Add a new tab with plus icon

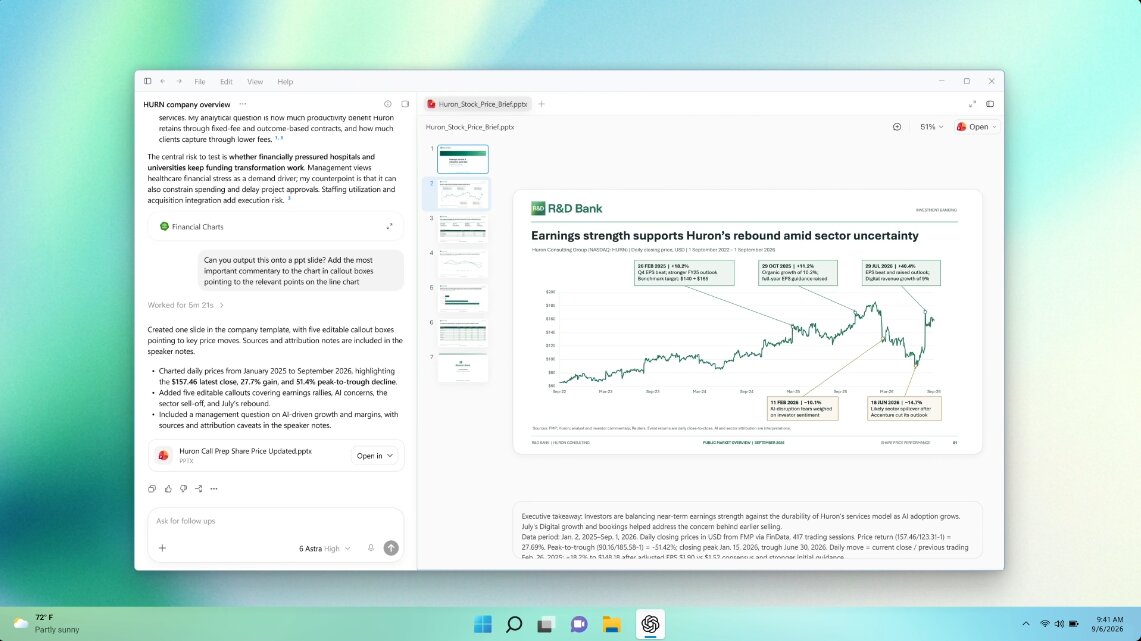pos(541,104)
